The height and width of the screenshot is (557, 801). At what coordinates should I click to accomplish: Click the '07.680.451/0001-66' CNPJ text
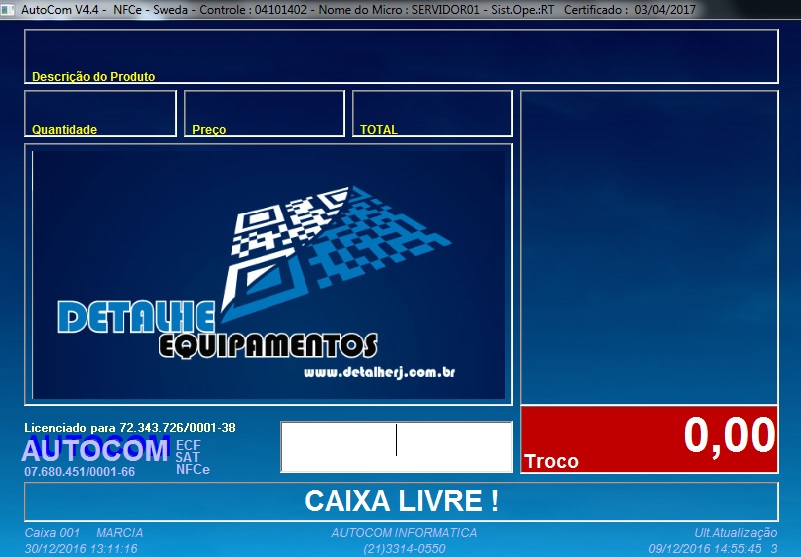[x=80, y=472]
